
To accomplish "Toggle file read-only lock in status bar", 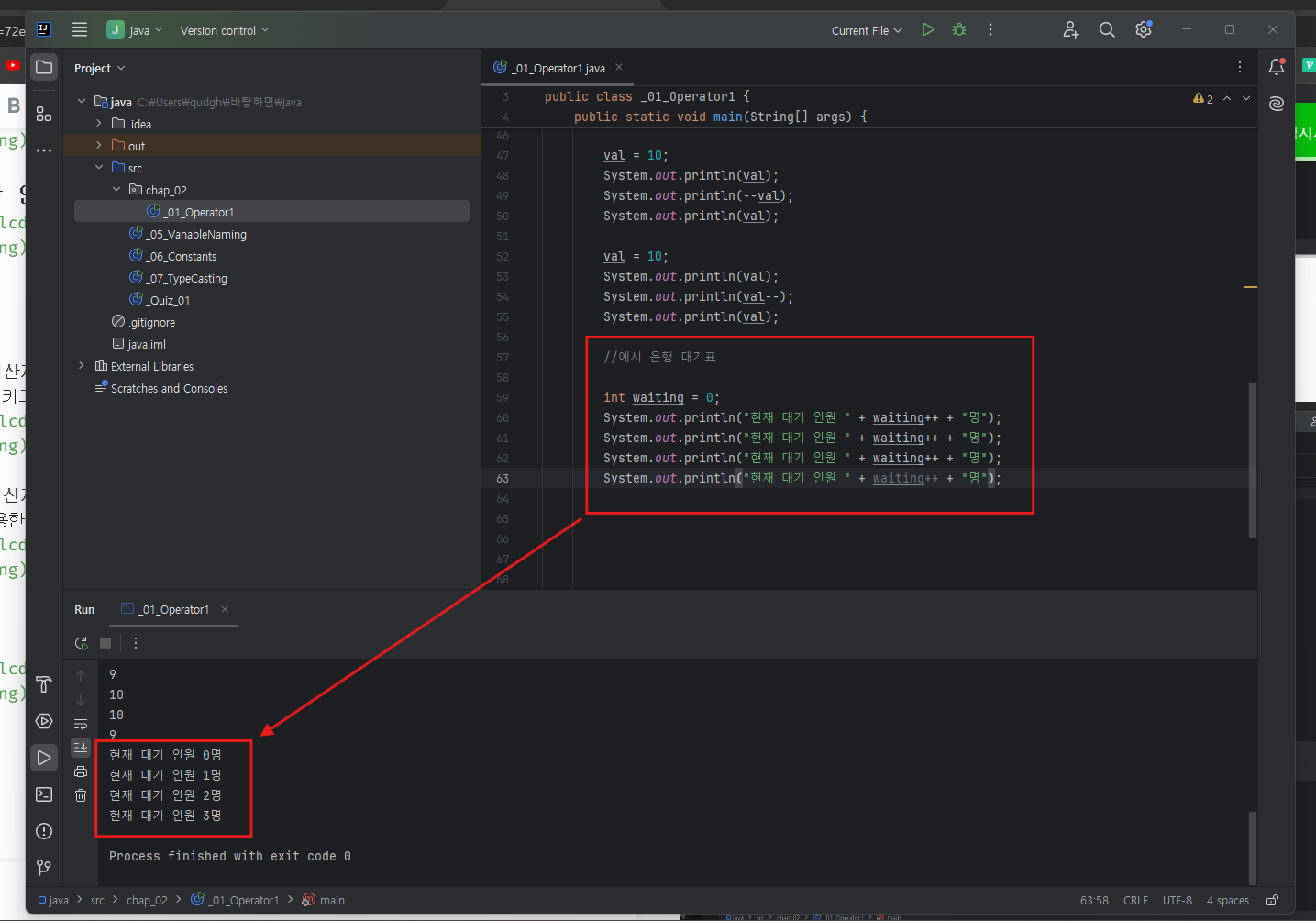I will point(1272,900).
